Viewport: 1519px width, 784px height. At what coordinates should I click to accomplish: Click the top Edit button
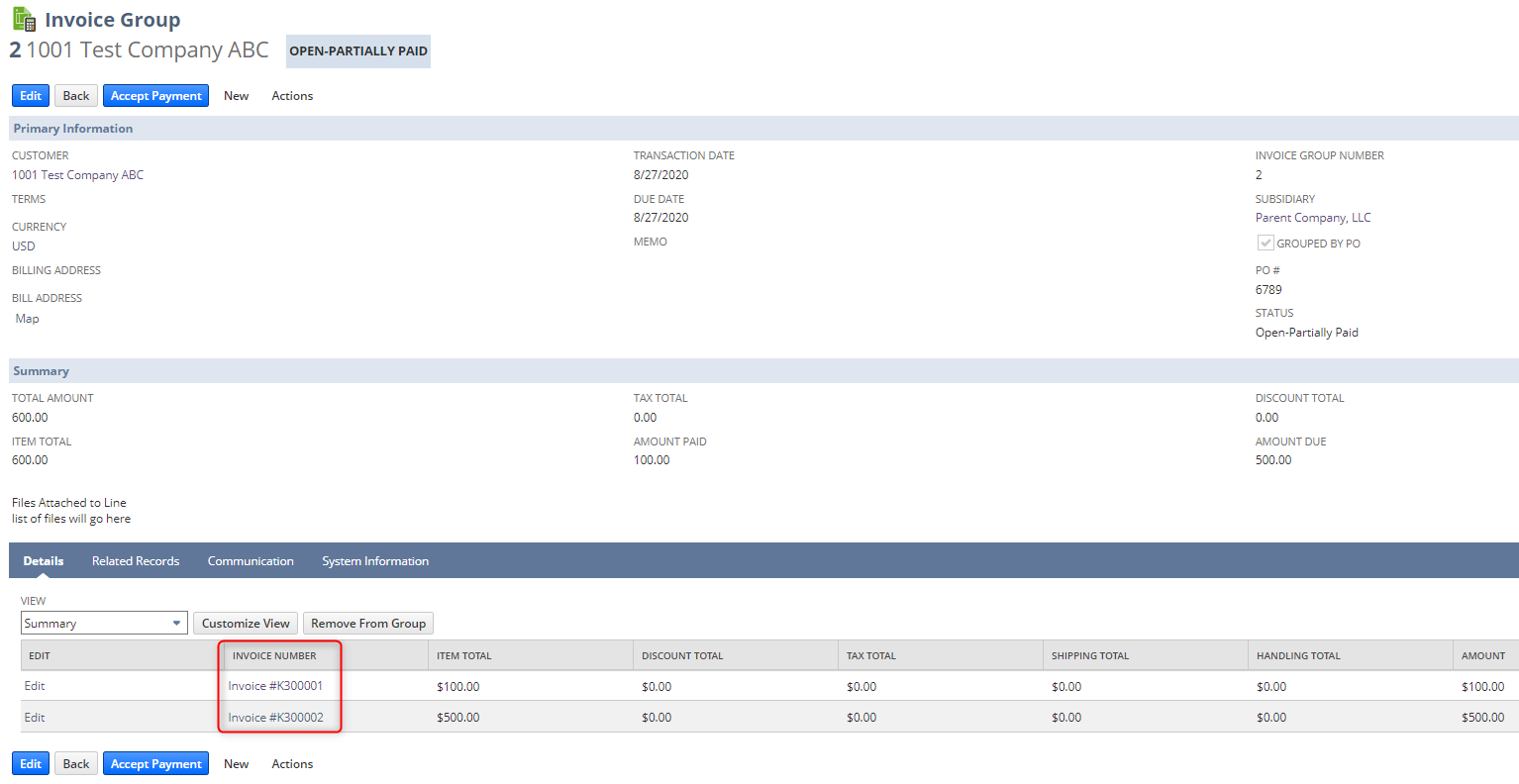pyautogui.click(x=31, y=96)
